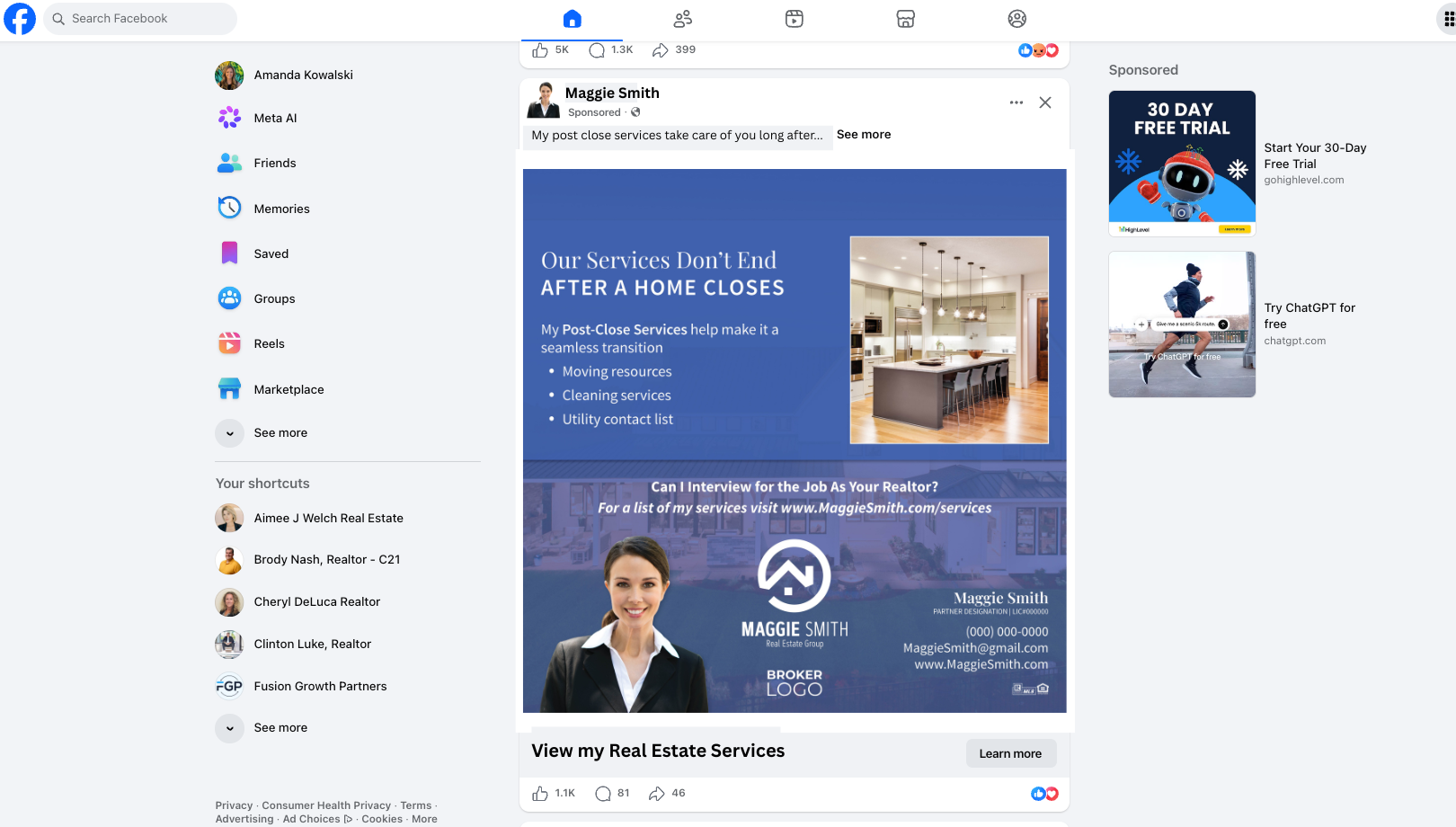Open the Privacy footer link
1456x827 pixels.
click(x=234, y=805)
